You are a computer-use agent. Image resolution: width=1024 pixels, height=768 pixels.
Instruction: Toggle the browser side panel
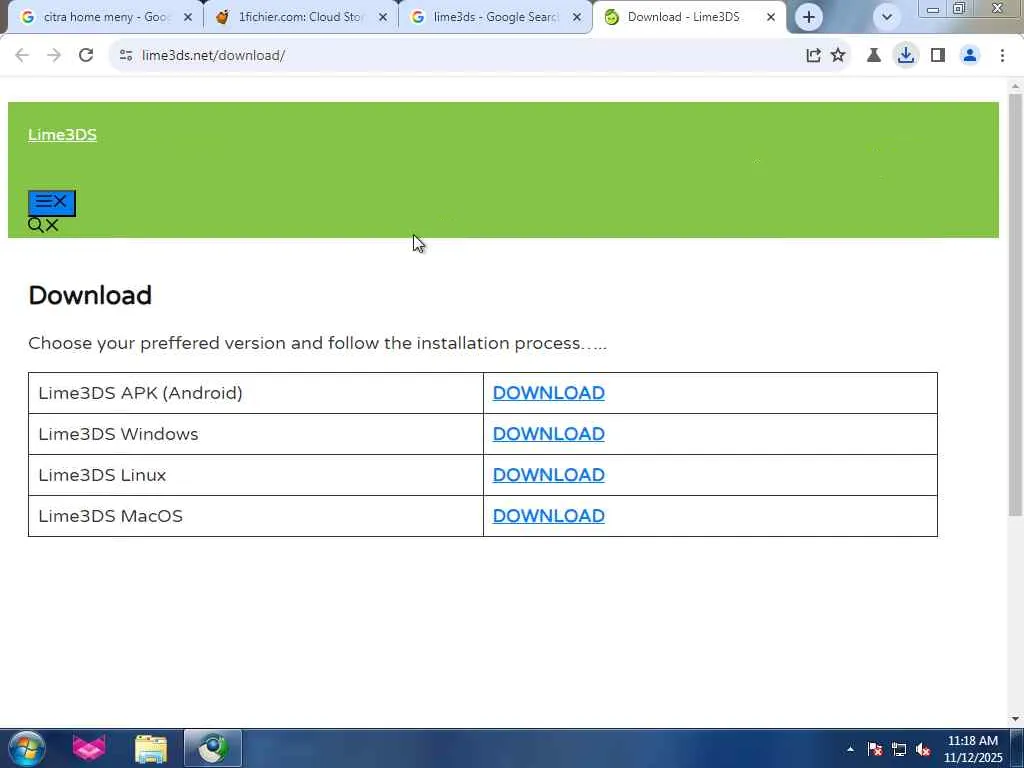tap(938, 56)
